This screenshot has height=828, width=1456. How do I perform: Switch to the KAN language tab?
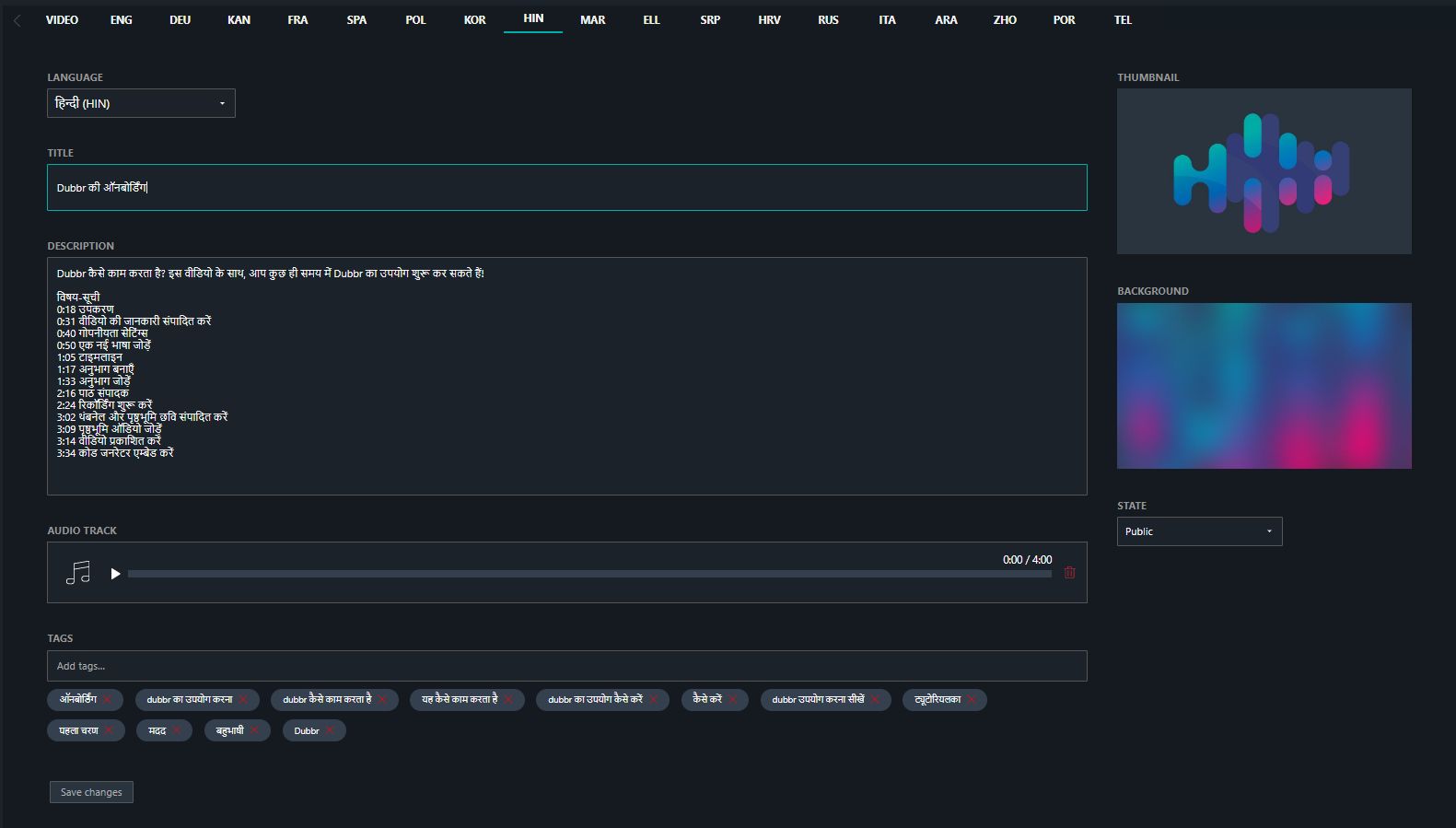[239, 19]
